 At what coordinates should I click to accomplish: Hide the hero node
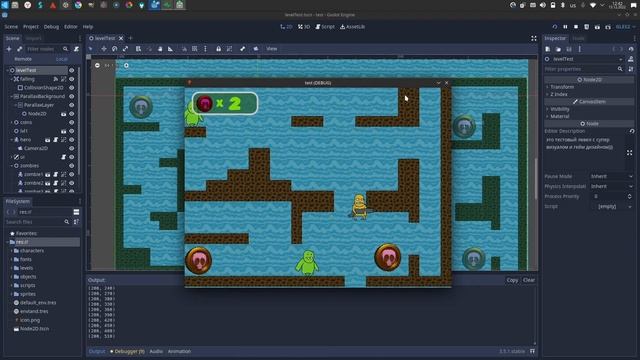72,140
